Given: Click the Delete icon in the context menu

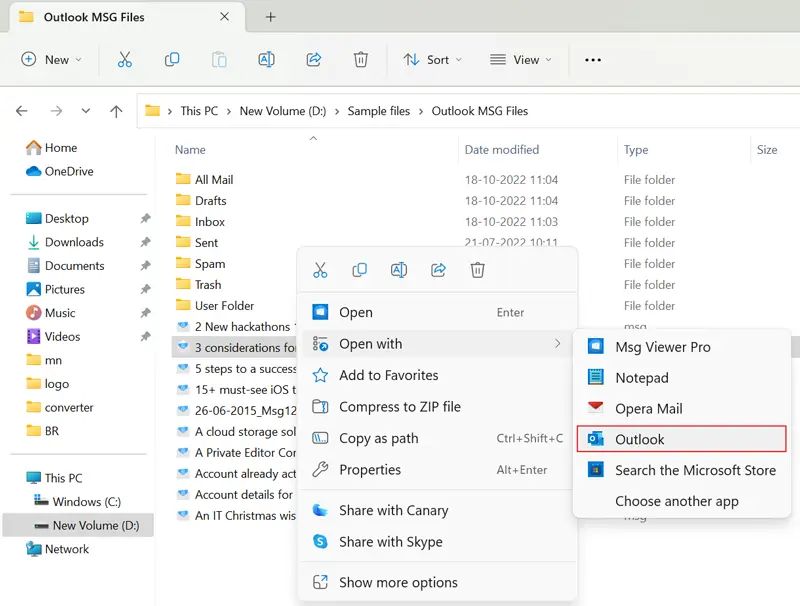Looking at the screenshot, I should click(478, 270).
